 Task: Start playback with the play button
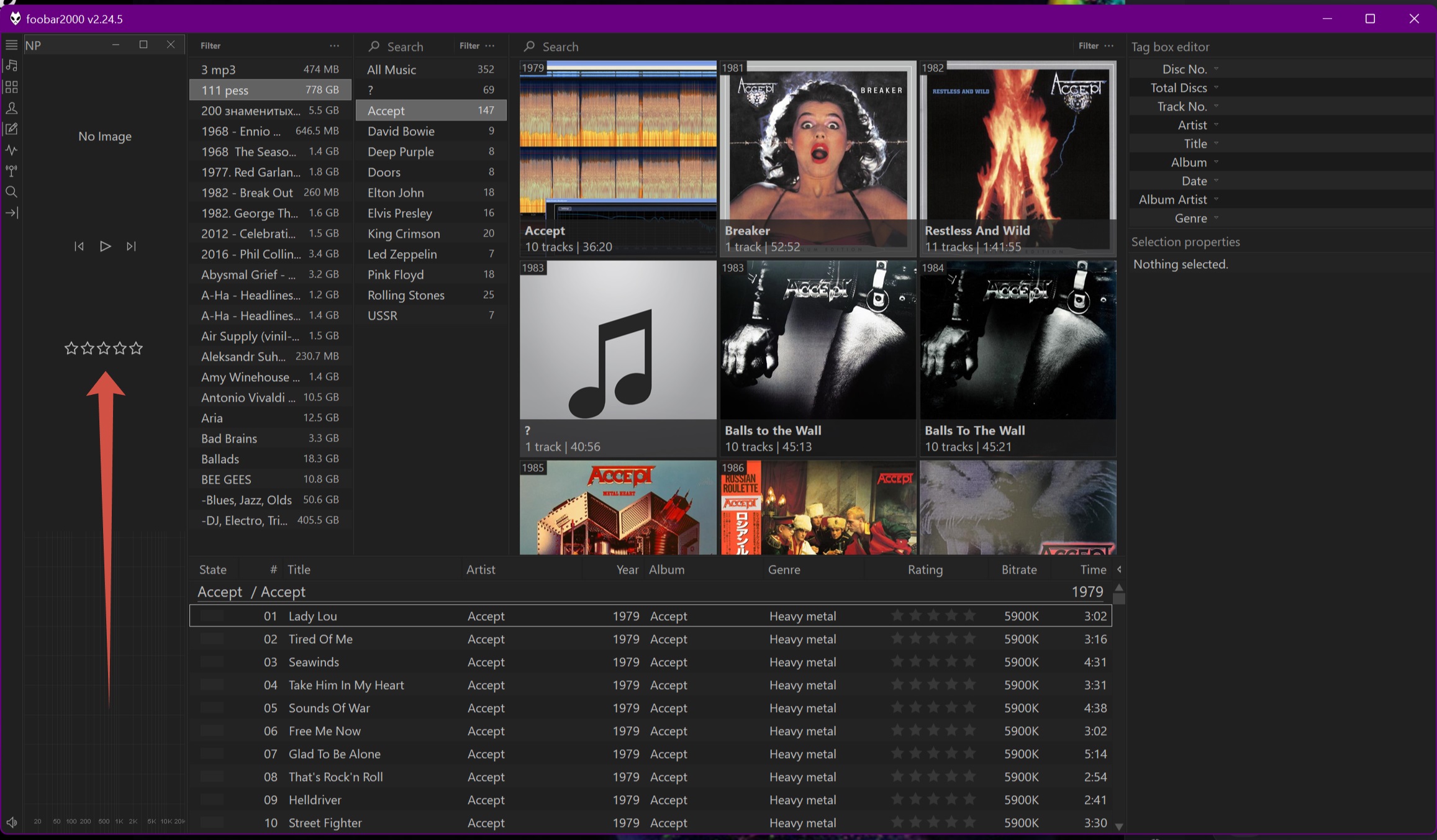click(105, 246)
